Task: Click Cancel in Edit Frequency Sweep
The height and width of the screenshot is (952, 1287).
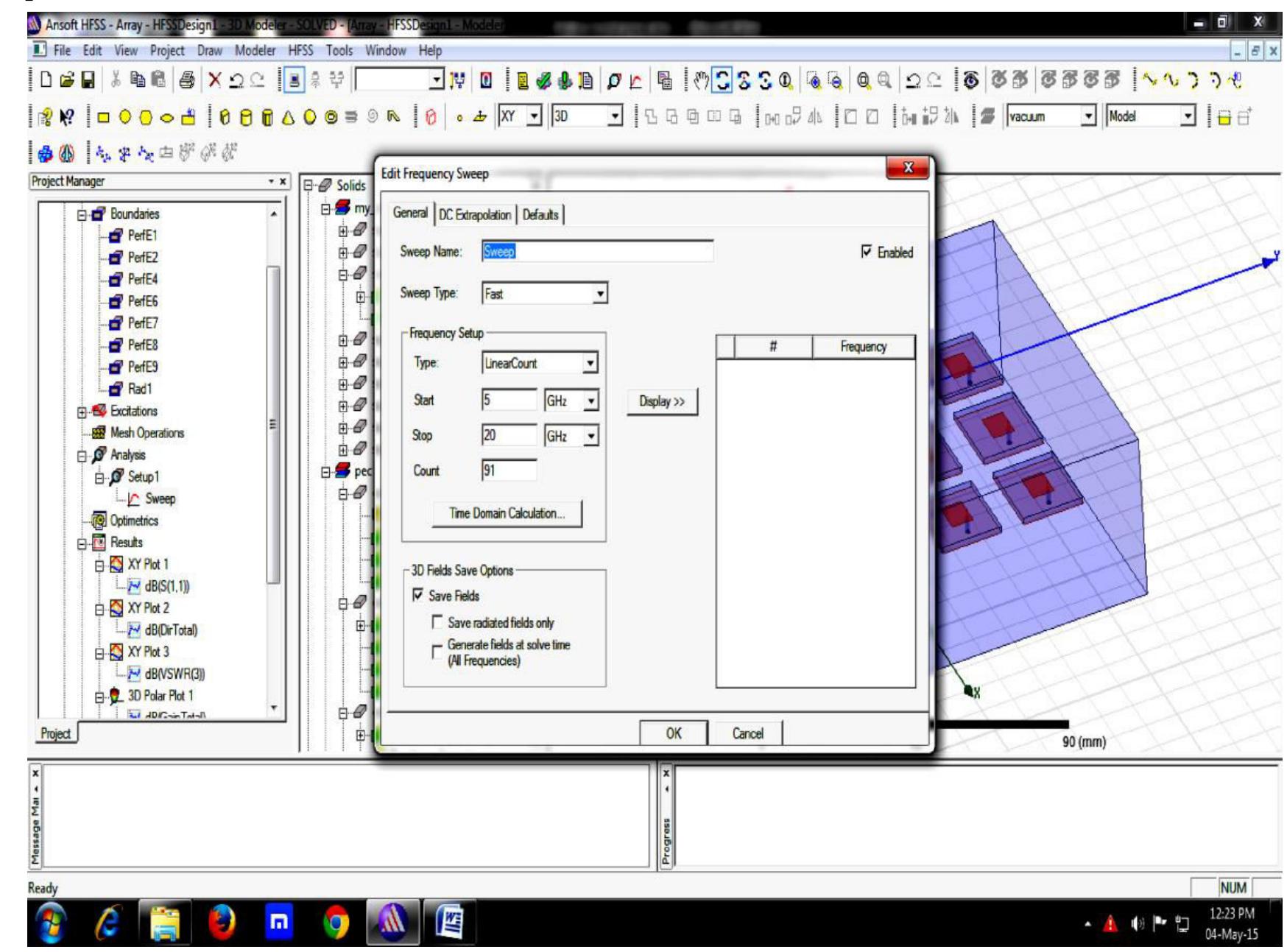Action: [x=747, y=733]
